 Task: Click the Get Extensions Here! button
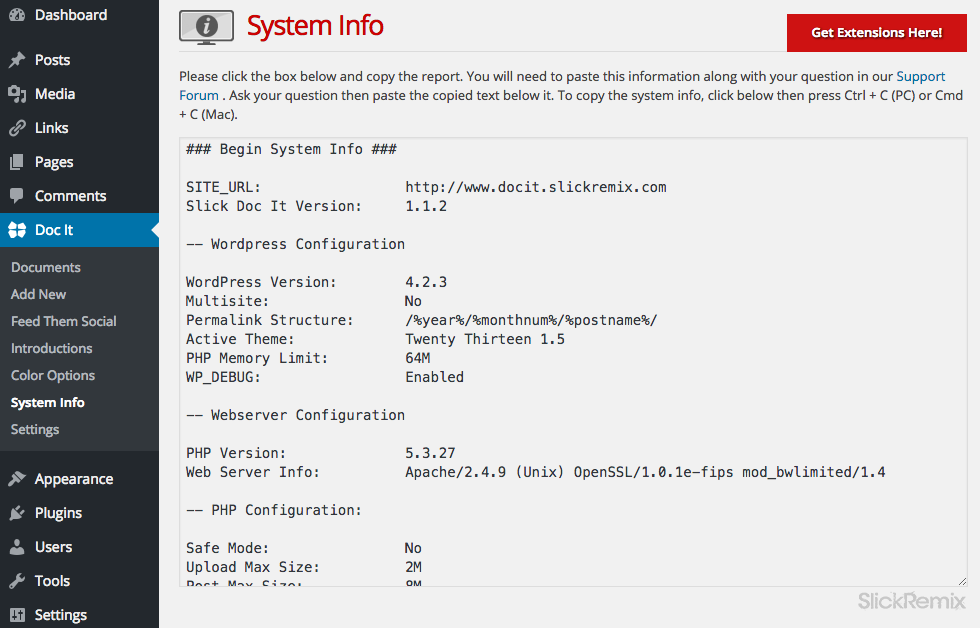(x=876, y=32)
